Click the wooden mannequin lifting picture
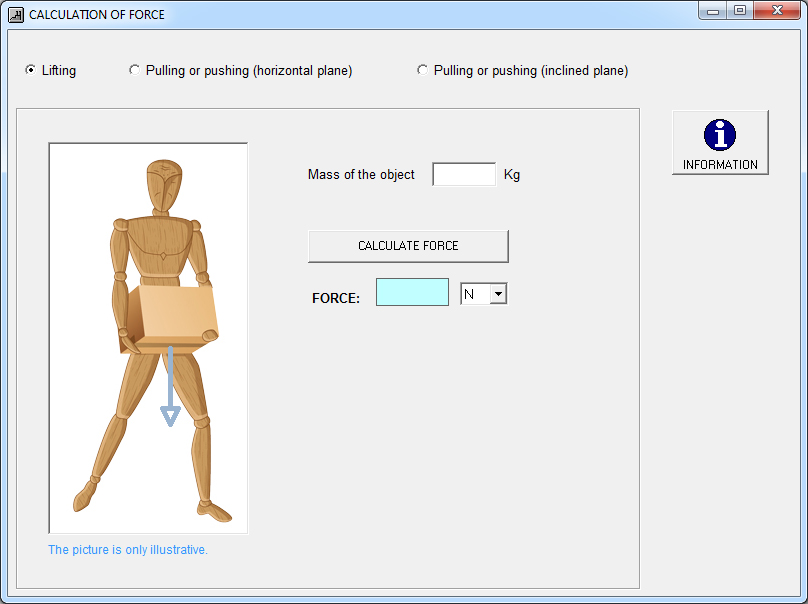808x604 pixels. [148, 338]
